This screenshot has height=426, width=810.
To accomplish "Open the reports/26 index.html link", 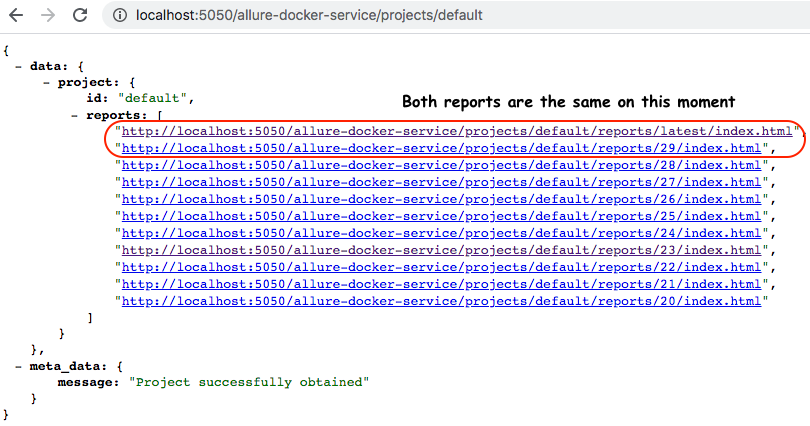I will click(442, 199).
